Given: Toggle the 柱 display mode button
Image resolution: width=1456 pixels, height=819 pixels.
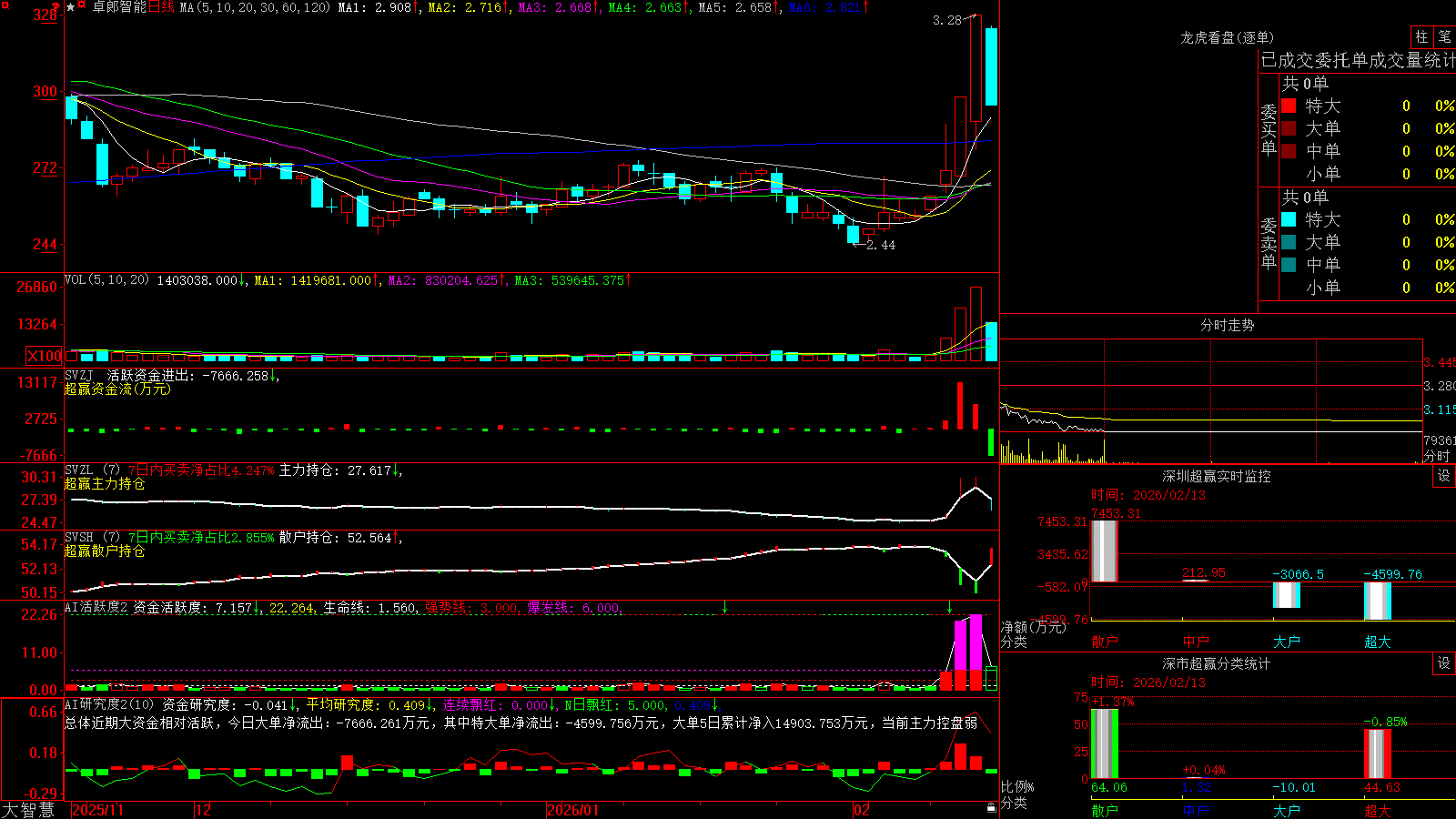Looking at the screenshot, I should pyautogui.click(x=1421, y=37).
